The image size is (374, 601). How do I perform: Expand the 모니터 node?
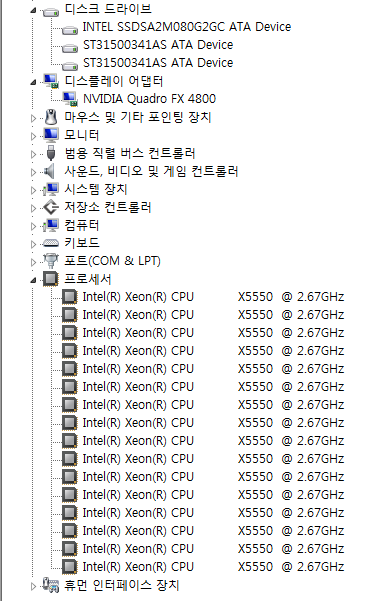(34, 136)
